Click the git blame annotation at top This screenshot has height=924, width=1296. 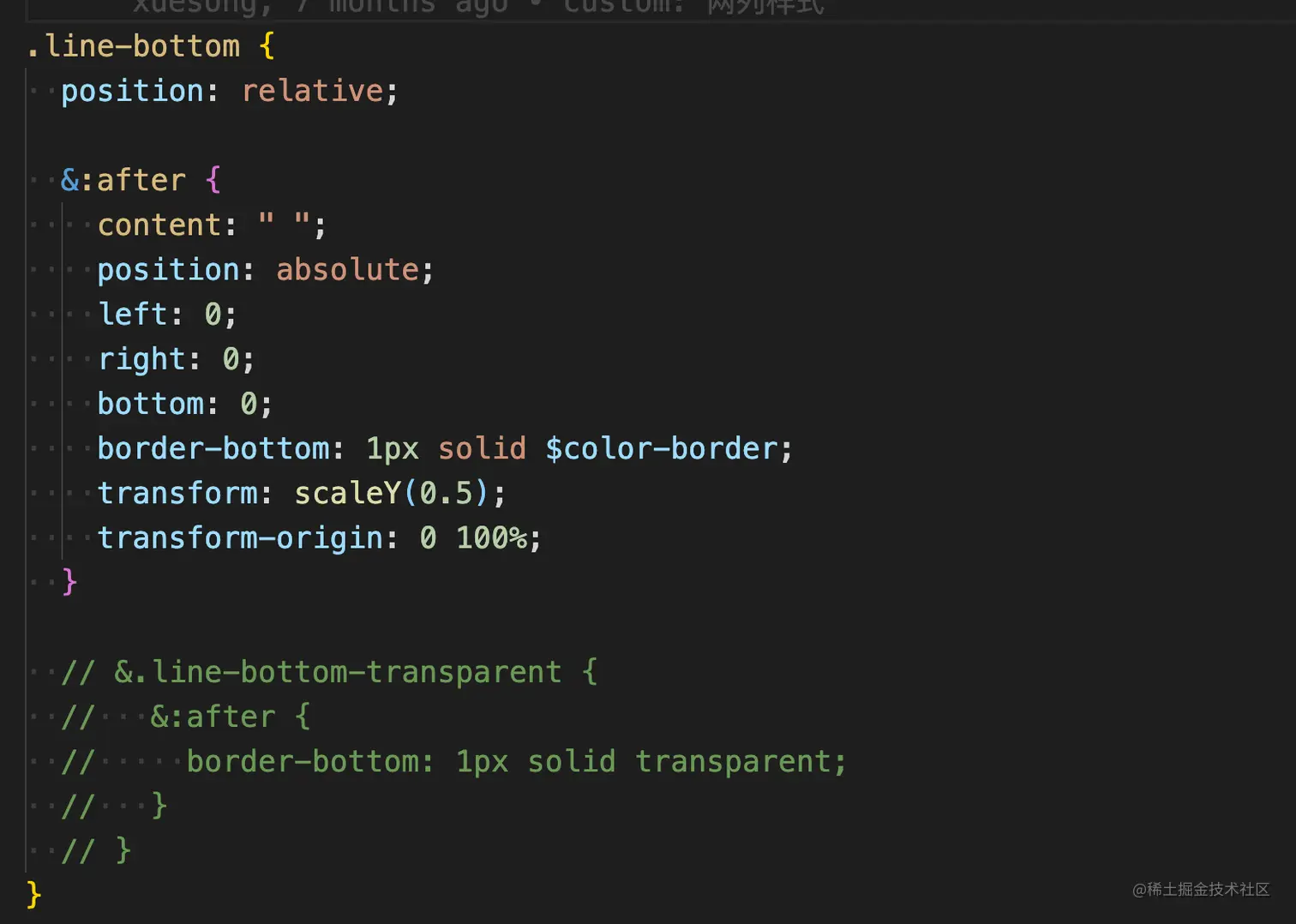(x=478, y=7)
